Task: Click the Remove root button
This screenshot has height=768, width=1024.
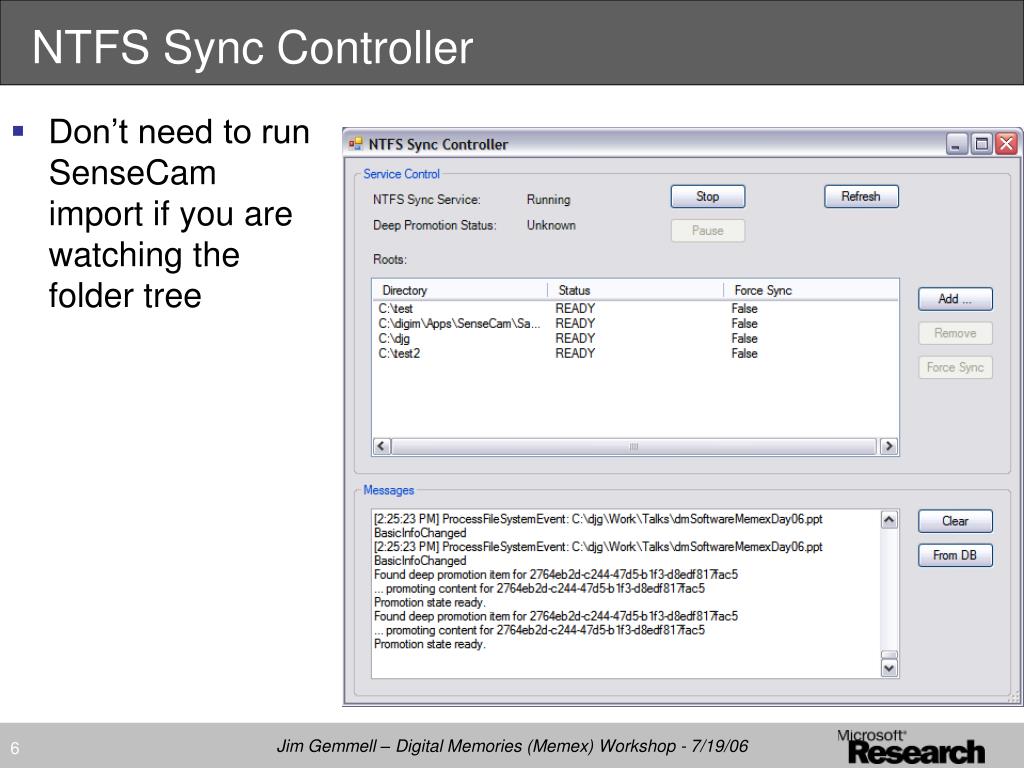Action: point(955,333)
